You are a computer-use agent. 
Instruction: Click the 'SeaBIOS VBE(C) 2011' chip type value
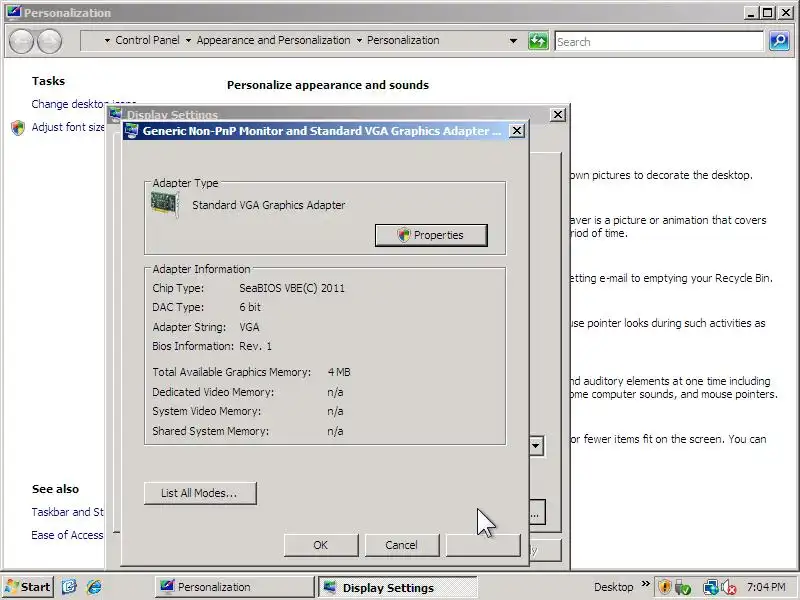click(x=292, y=288)
